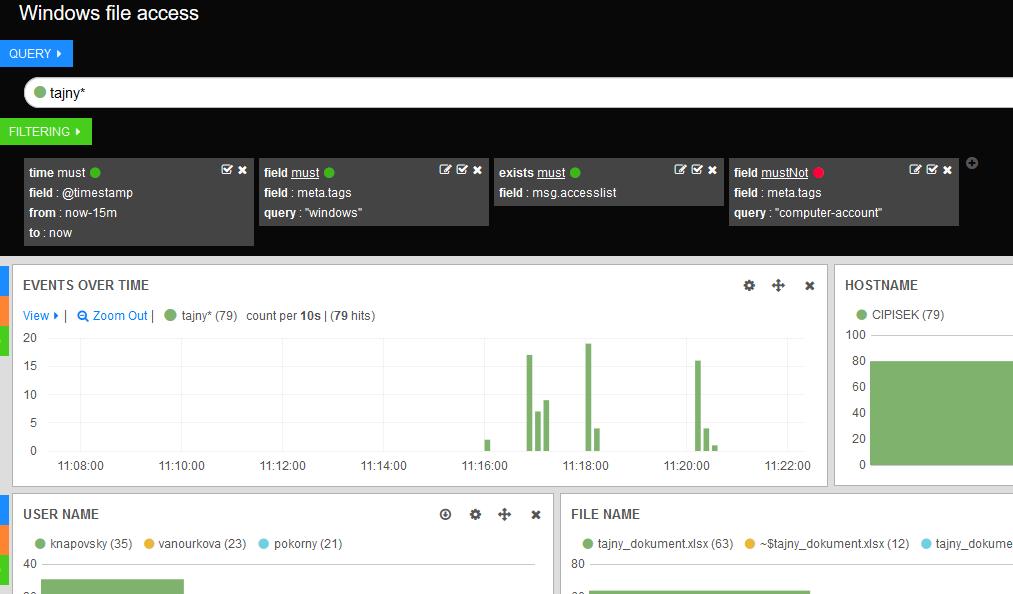Close the Events Over Time panel
Image resolution: width=1013 pixels, height=594 pixels.
pyautogui.click(x=809, y=286)
